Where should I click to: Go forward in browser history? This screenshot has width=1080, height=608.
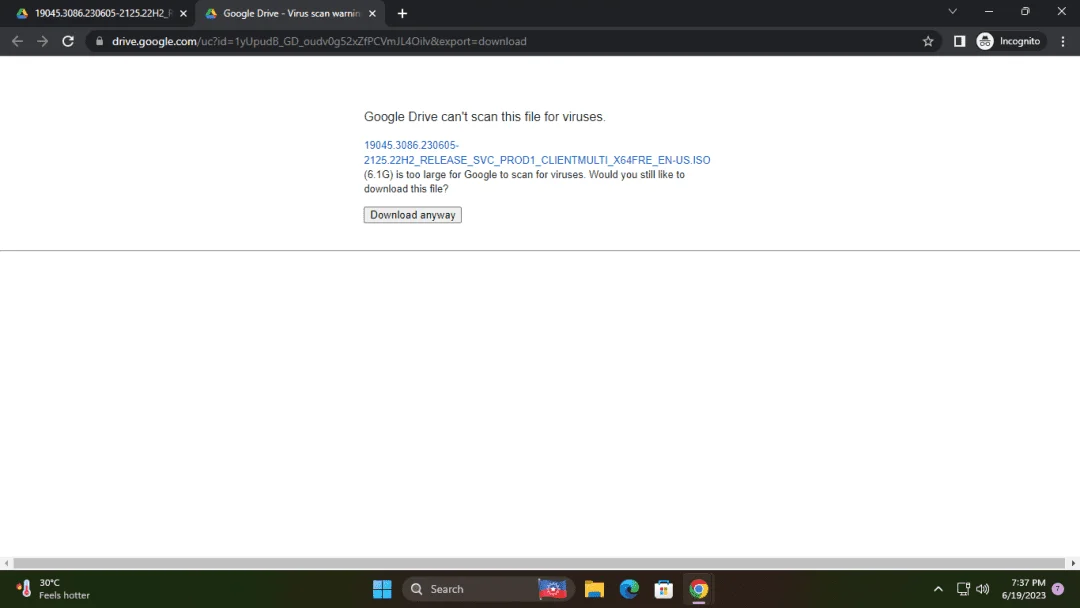pos(43,41)
